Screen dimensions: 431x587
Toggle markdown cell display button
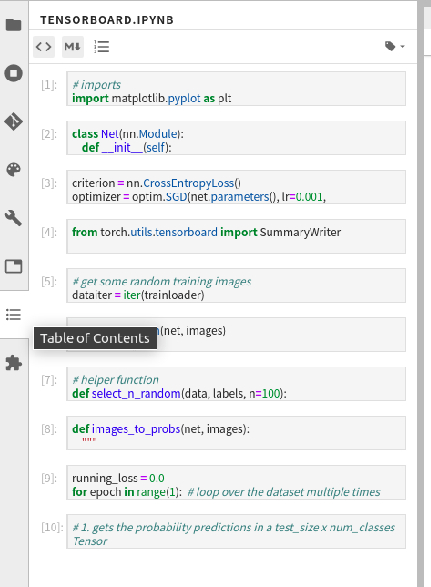73,47
